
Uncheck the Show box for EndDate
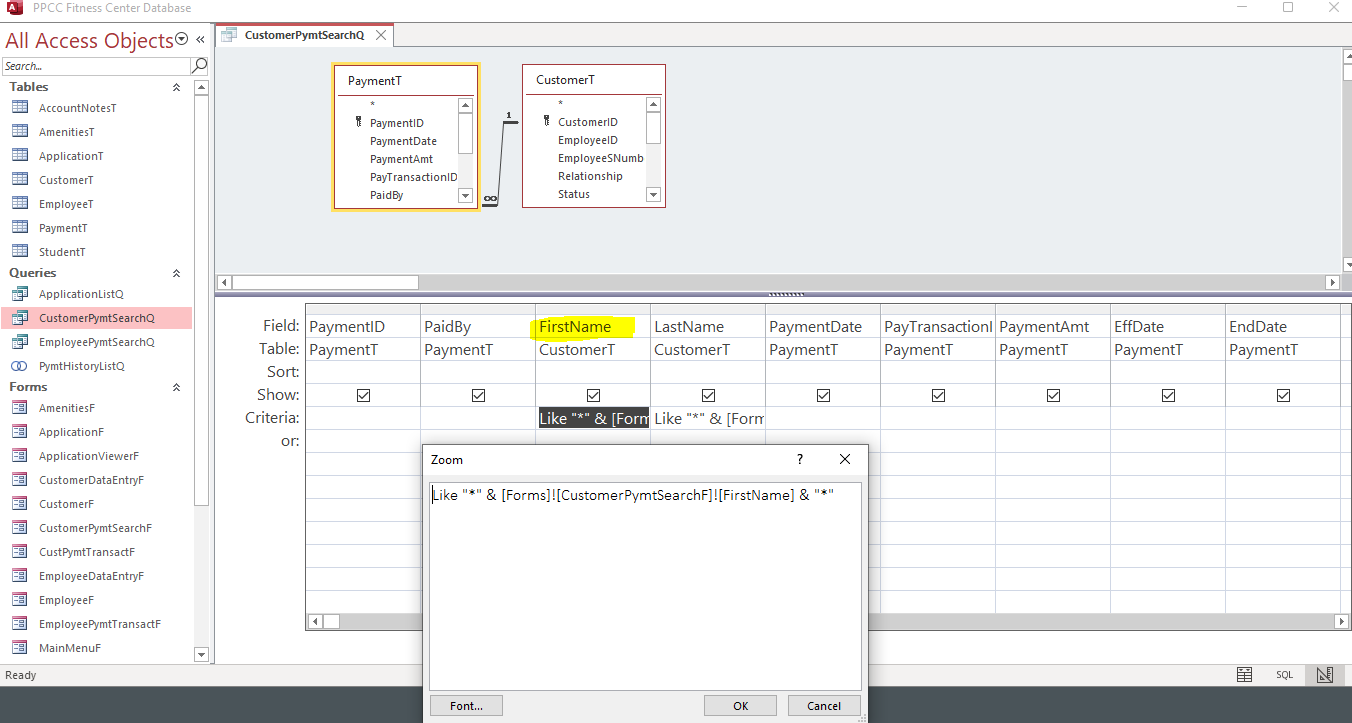[1283, 395]
